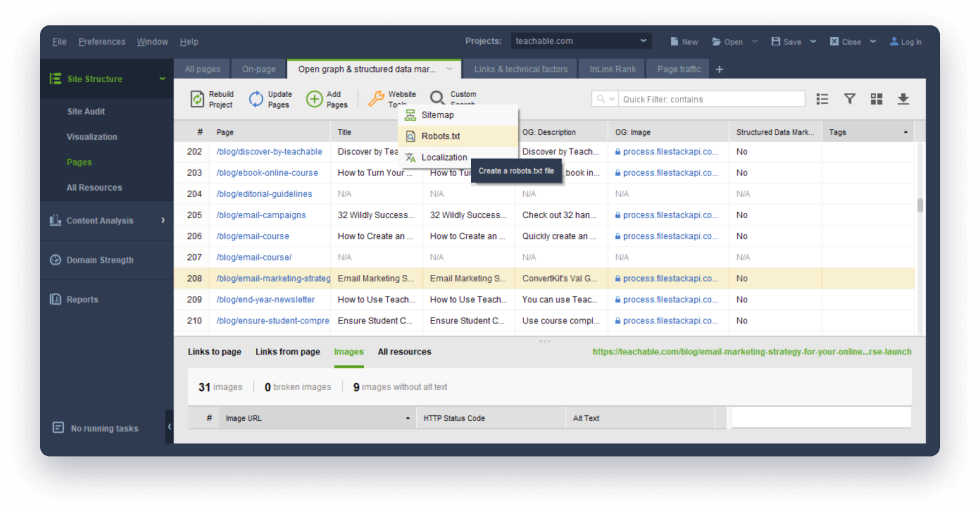Click the Close project icon
This screenshot has height=512, width=980.
834,41
